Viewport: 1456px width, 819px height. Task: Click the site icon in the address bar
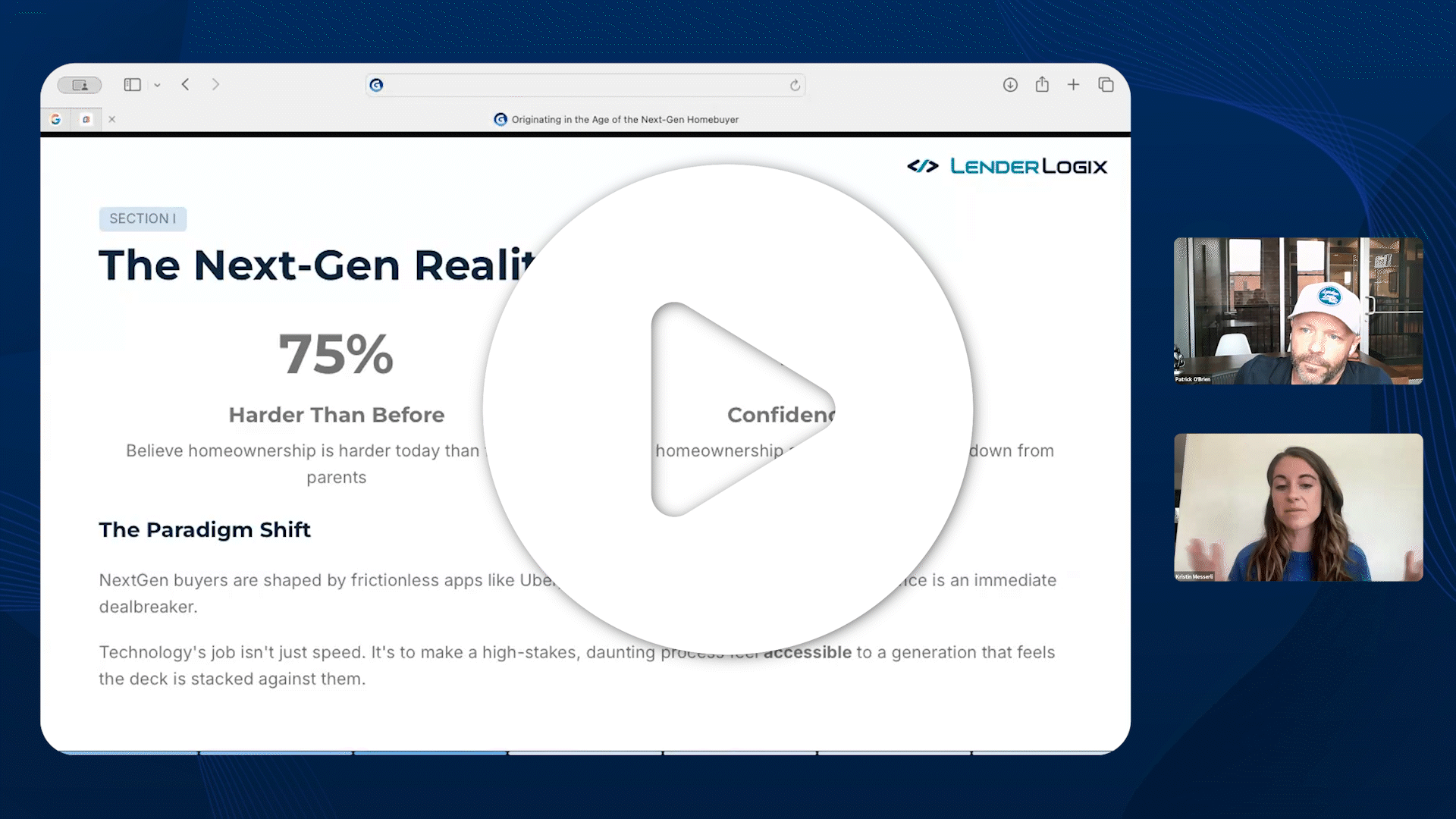pyautogui.click(x=376, y=85)
